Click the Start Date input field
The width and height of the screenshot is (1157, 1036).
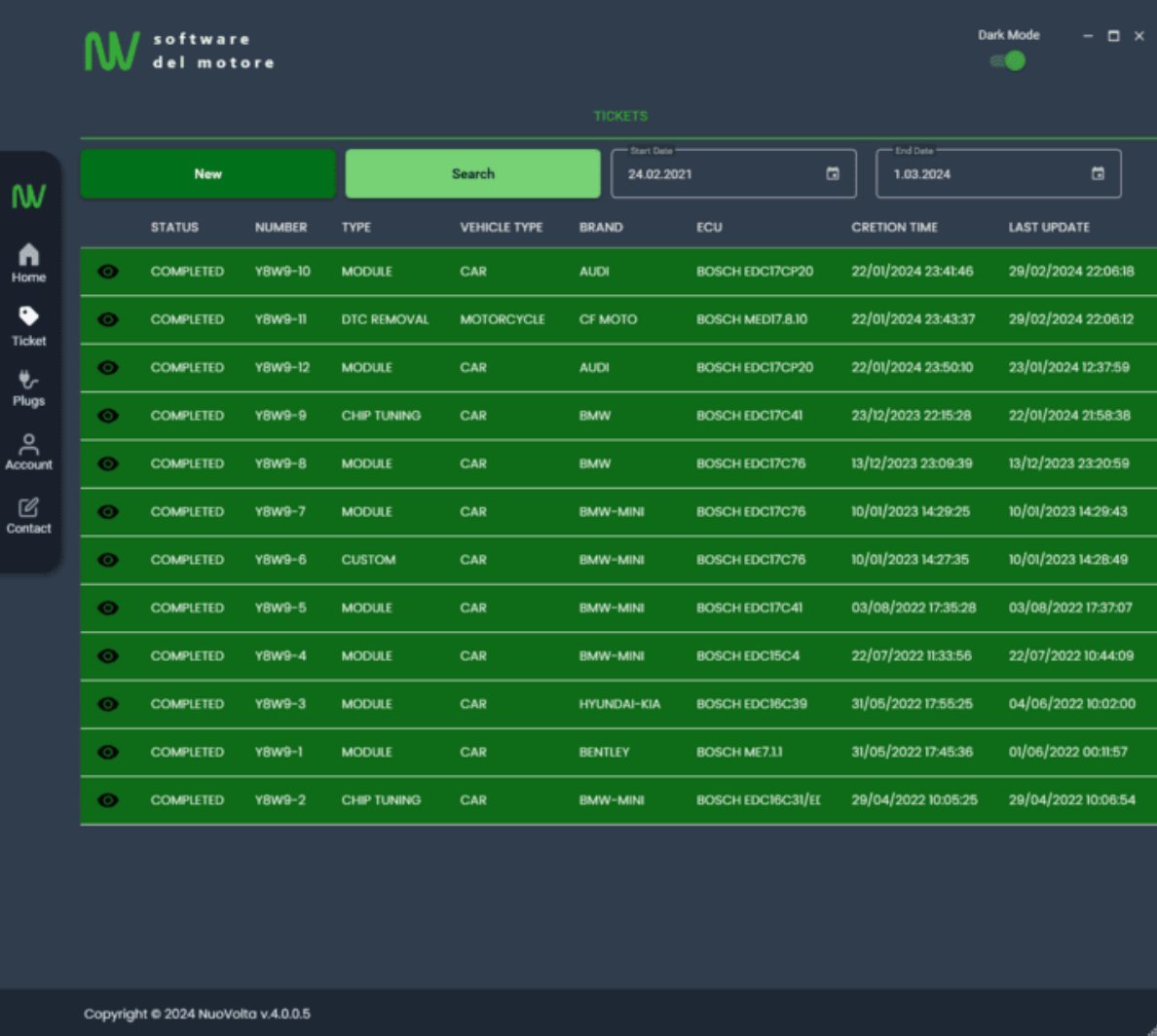click(716, 174)
